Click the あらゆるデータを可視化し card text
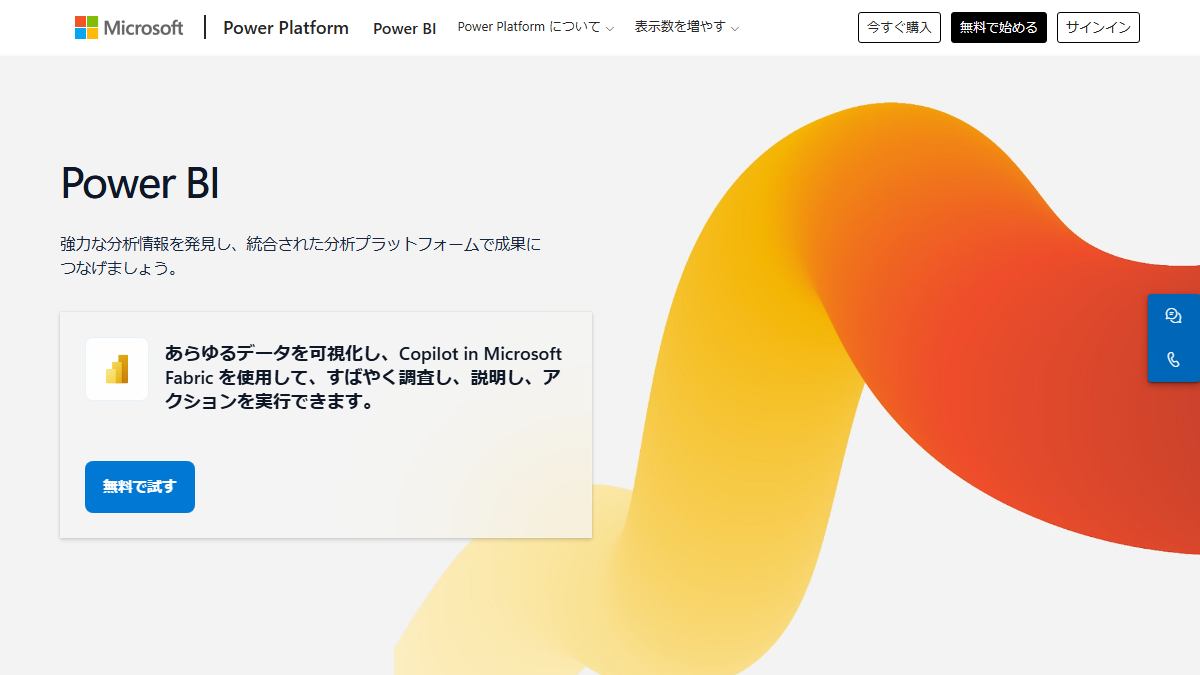1200x675 pixels. click(364, 378)
